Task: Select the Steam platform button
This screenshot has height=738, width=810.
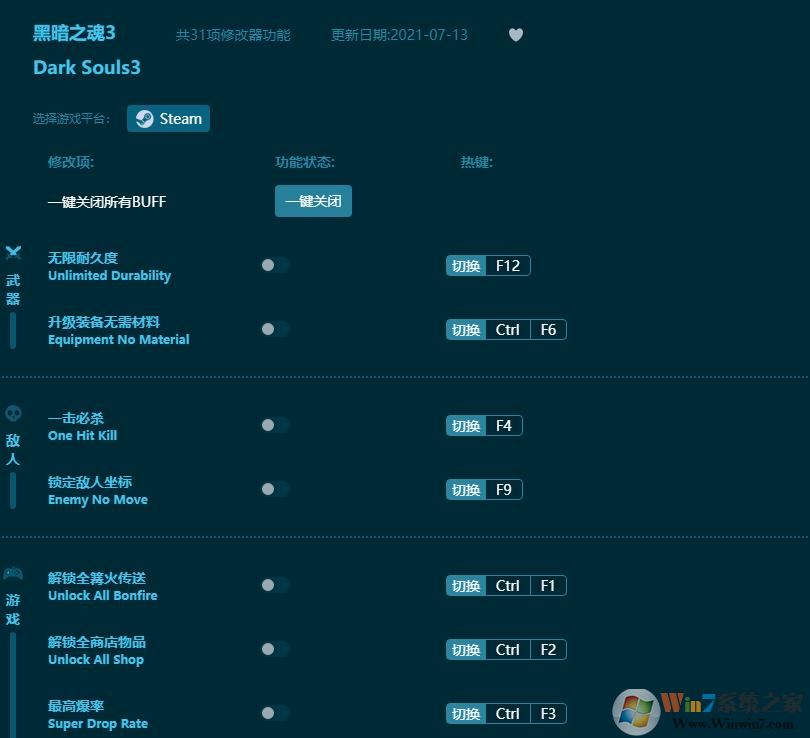Action: click(x=168, y=119)
